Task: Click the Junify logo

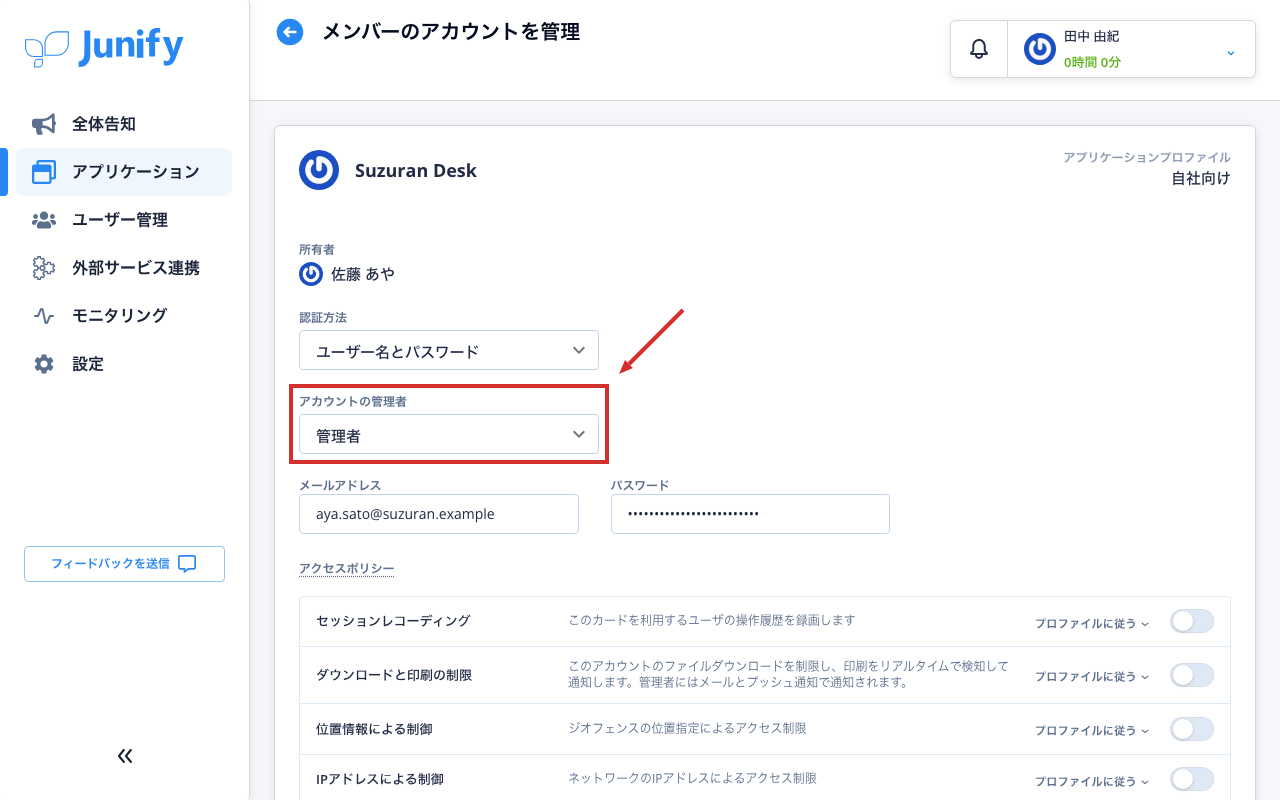Action: click(x=104, y=47)
